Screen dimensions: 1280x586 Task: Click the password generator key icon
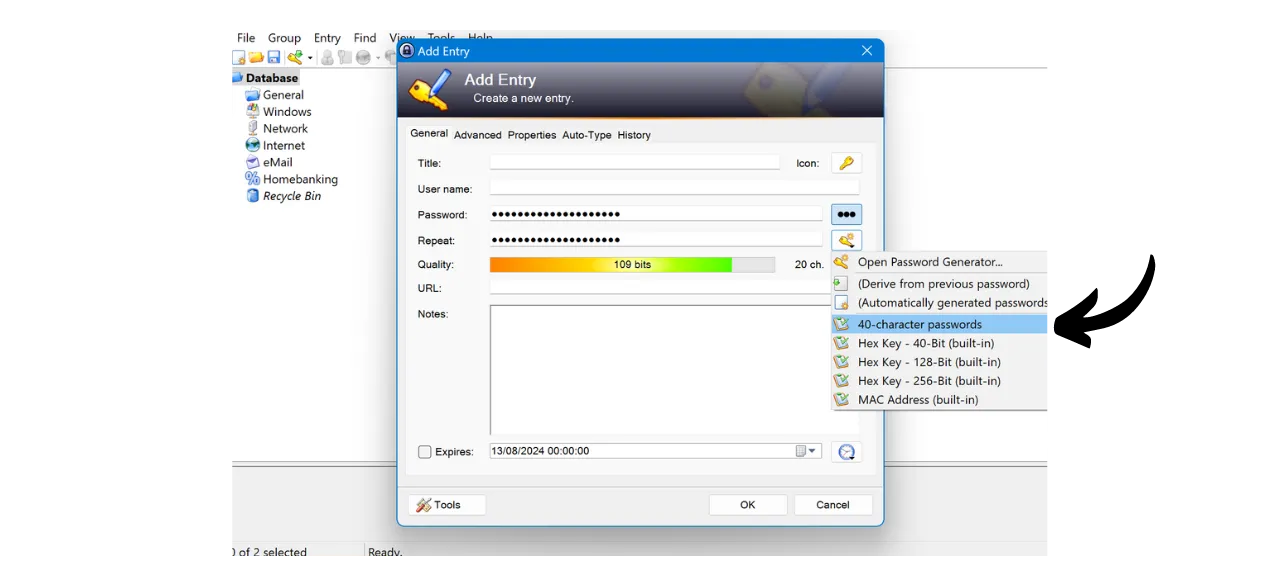[846, 240]
